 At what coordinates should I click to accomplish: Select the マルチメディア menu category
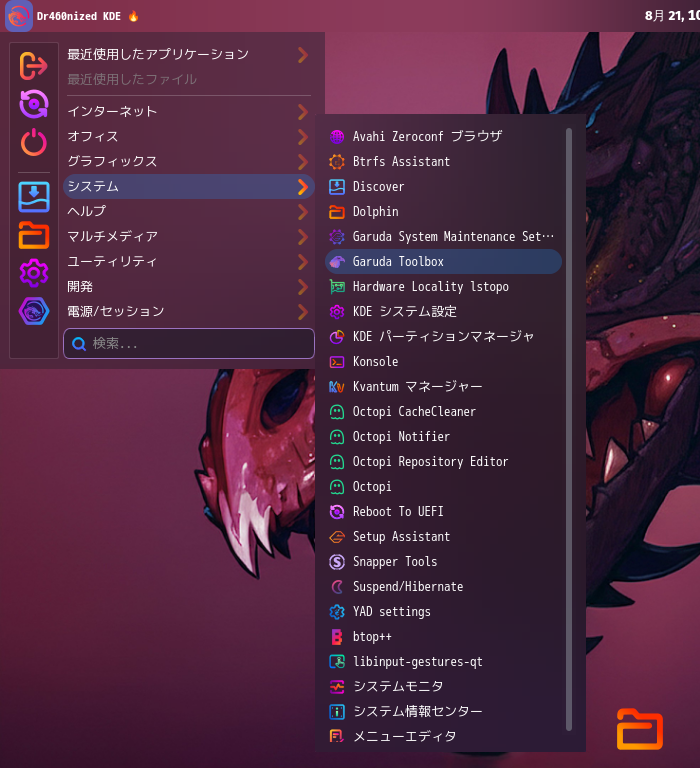189,237
